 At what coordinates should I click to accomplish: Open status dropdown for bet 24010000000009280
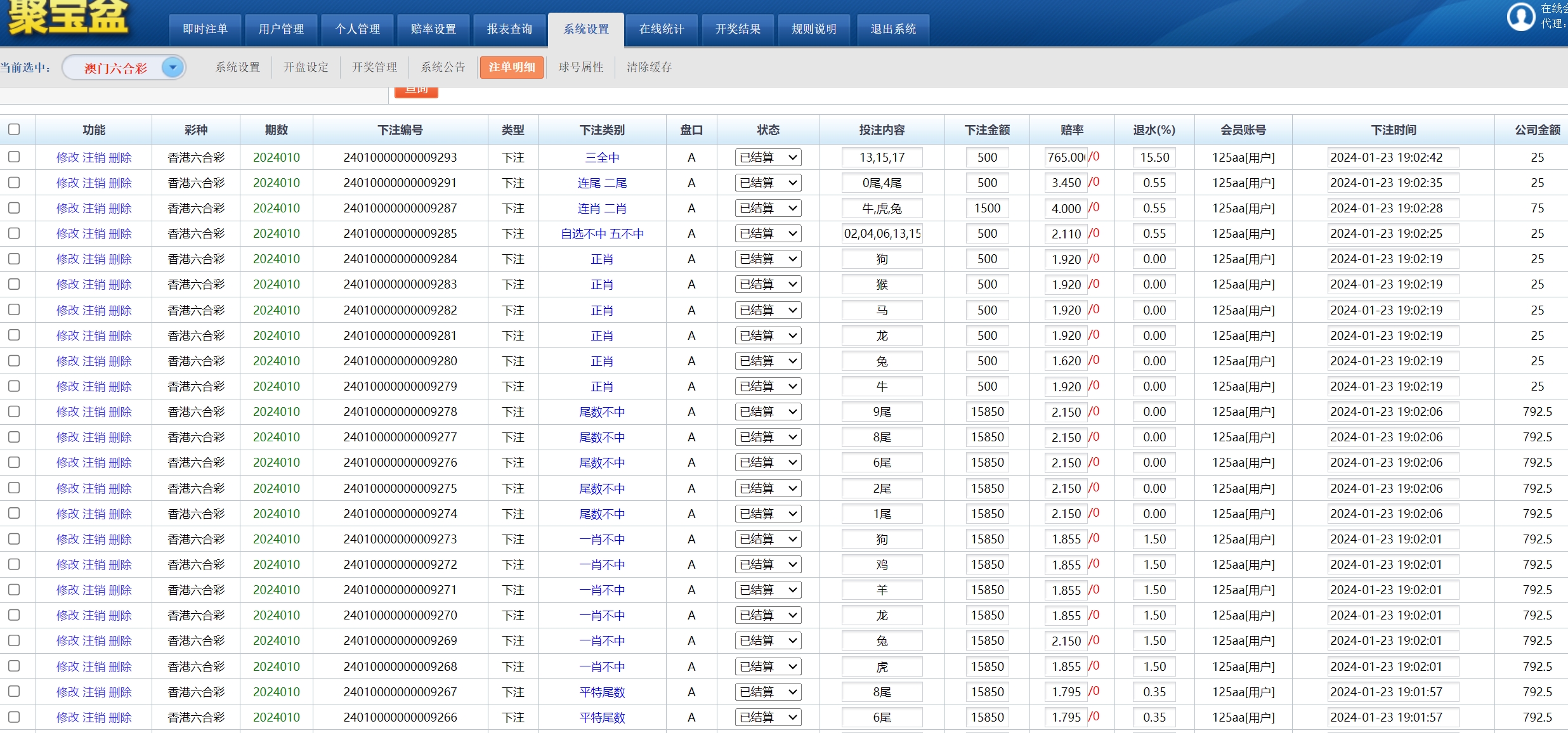768,361
